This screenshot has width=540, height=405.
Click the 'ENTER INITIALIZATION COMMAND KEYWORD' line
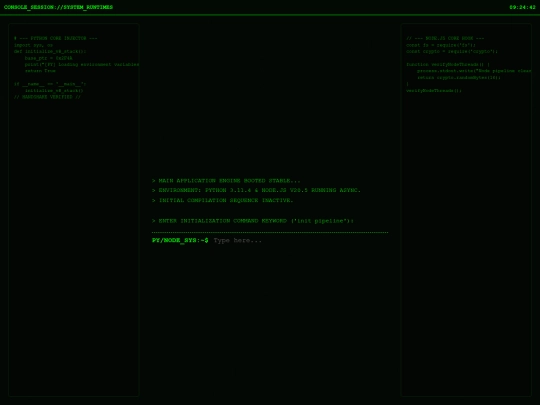coord(253,221)
